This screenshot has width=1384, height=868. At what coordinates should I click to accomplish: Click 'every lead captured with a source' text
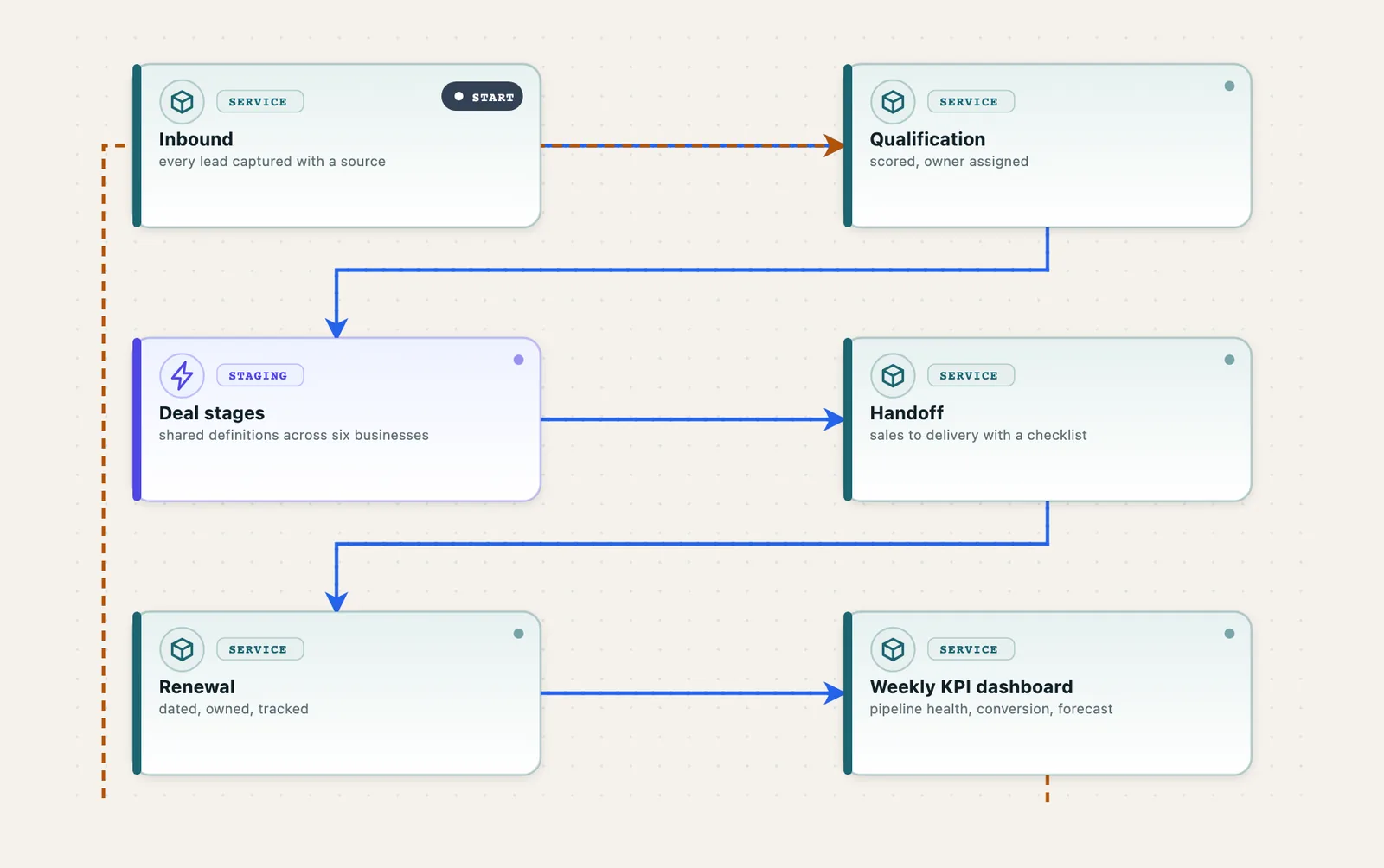(x=272, y=162)
